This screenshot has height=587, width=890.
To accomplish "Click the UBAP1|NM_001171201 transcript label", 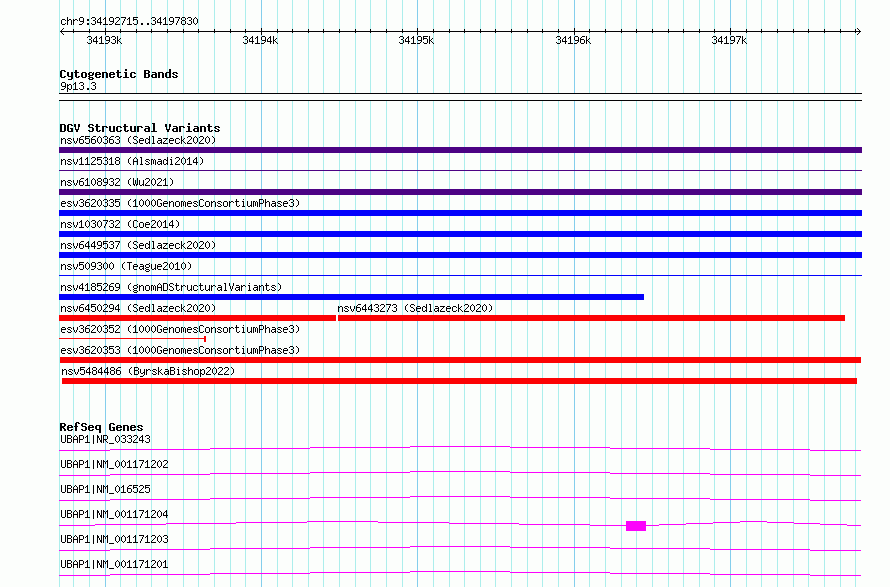I will [x=114, y=564].
